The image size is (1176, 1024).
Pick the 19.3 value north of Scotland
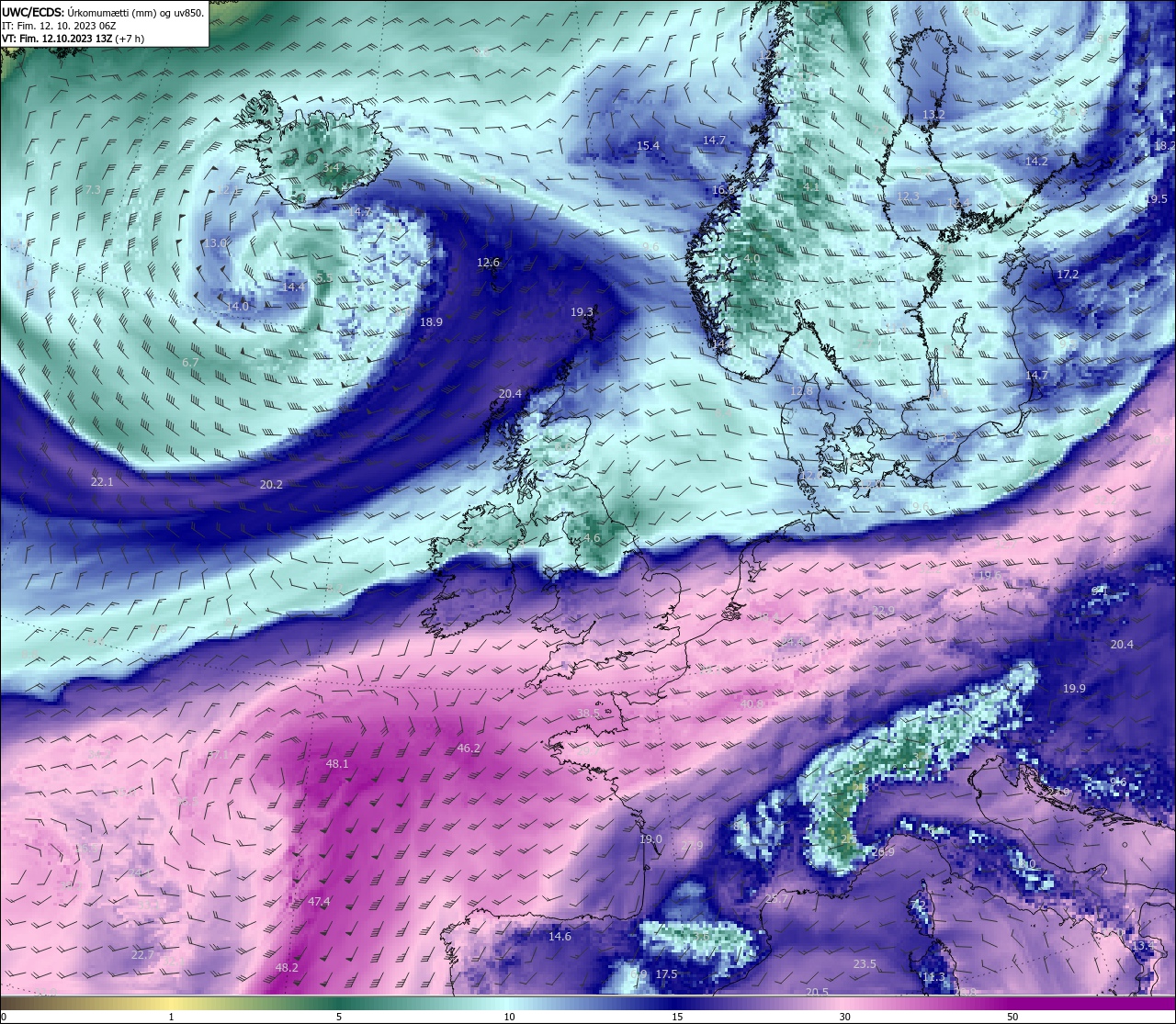[x=582, y=312]
